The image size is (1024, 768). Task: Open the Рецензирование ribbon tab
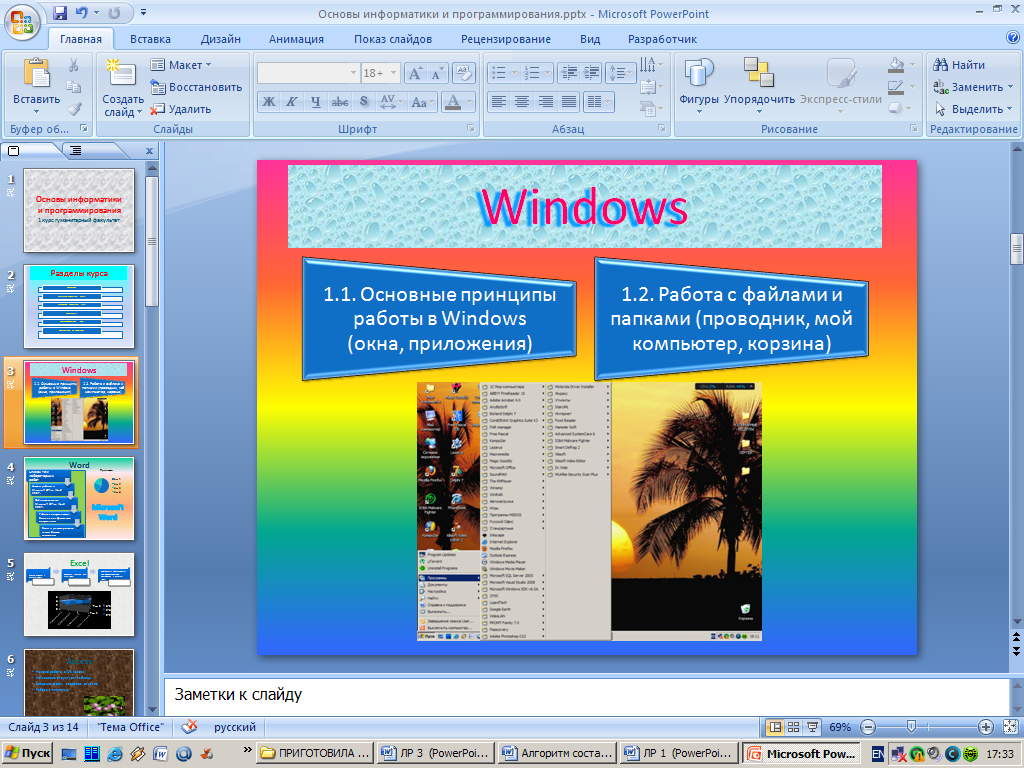pyautogui.click(x=506, y=39)
